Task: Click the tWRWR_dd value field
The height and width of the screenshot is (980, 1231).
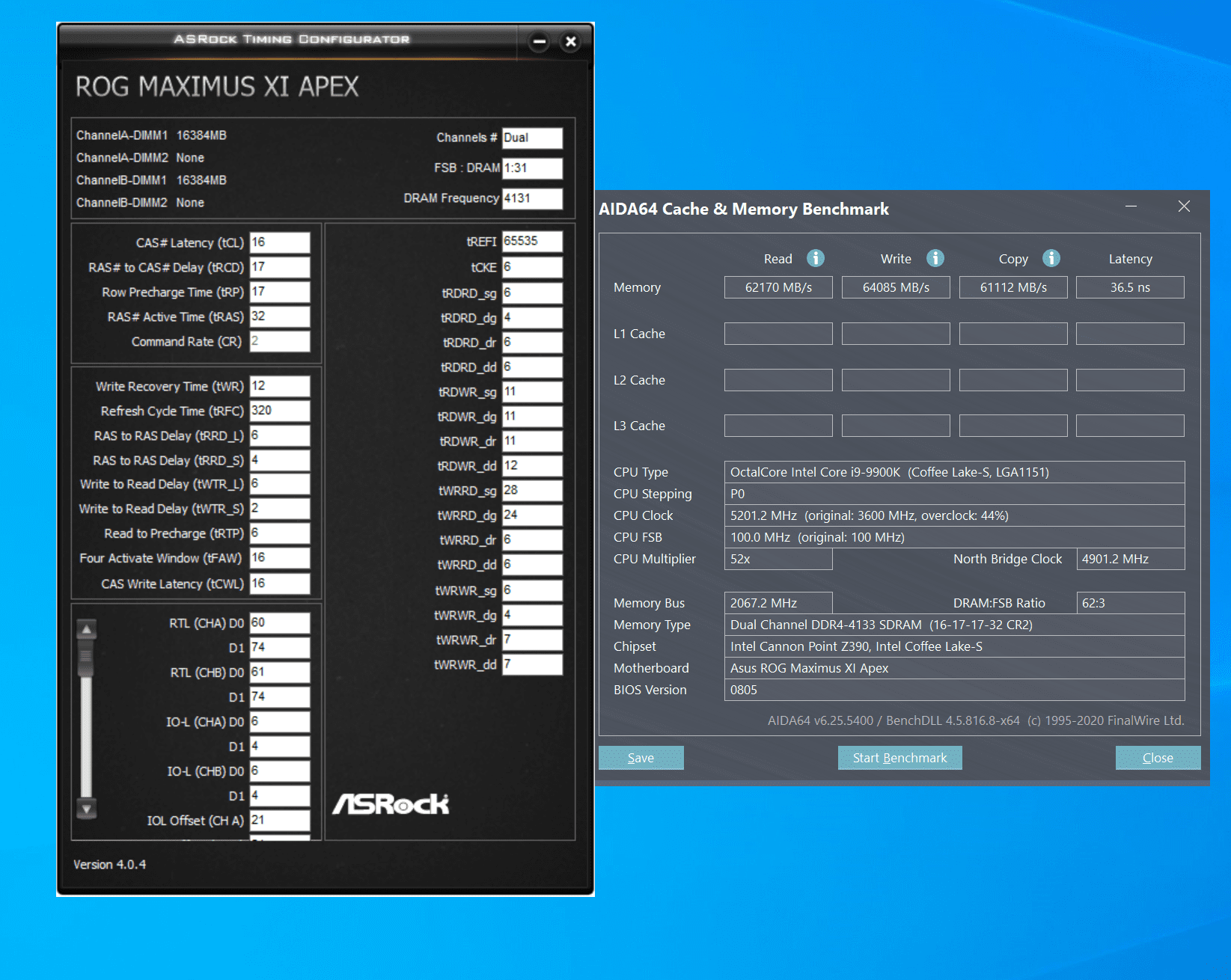Action: 532,664
